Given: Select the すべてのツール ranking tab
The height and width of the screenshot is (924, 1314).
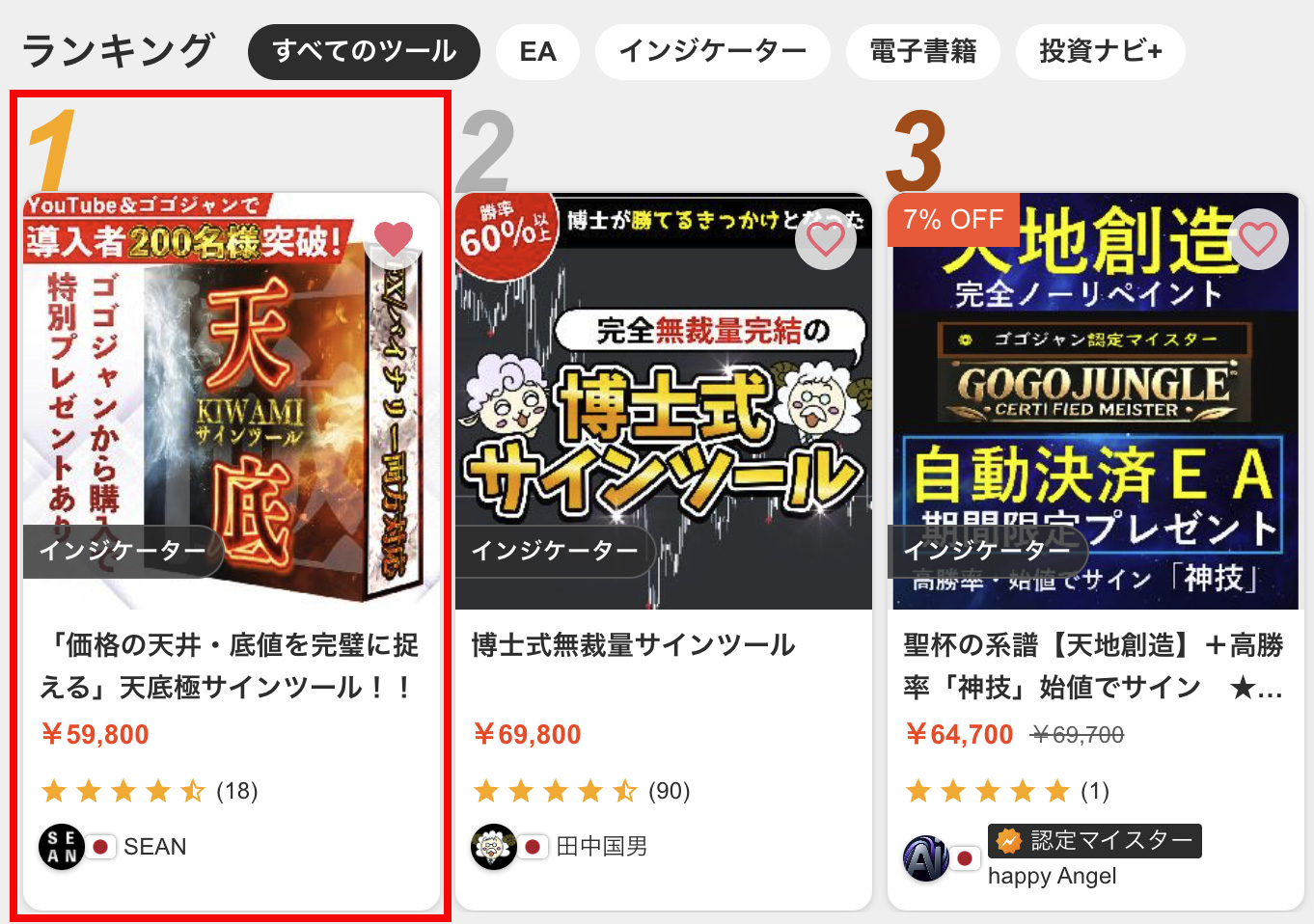Looking at the screenshot, I should 364,51.
